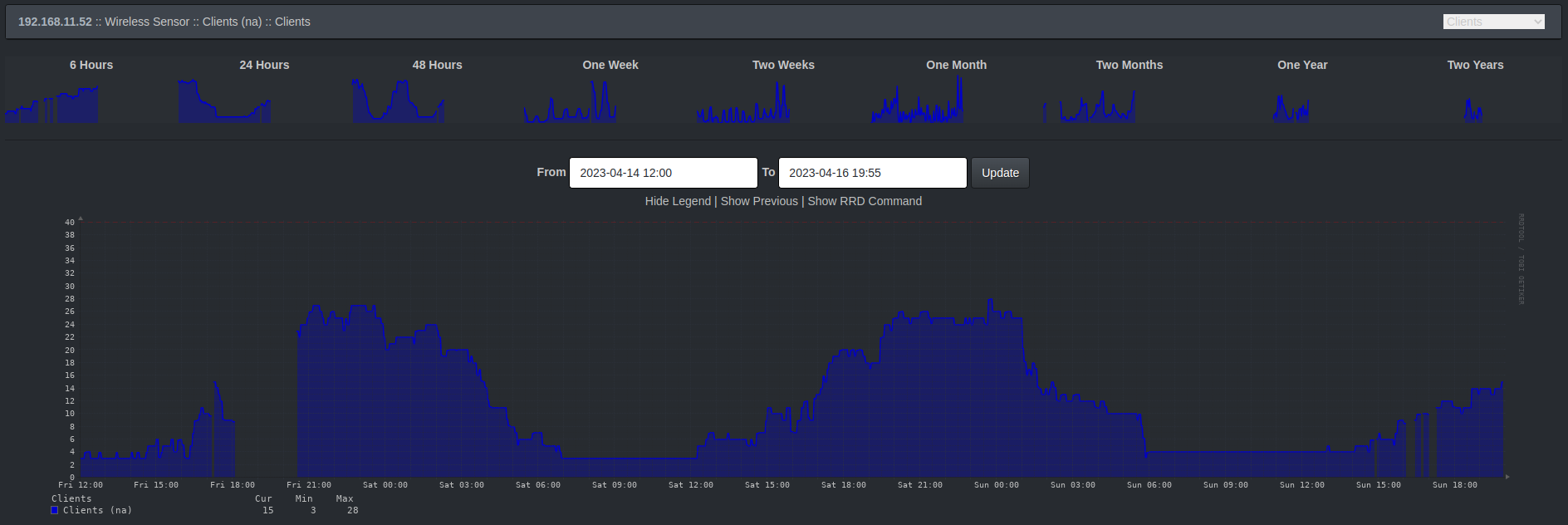Screen dimensions: 1568x525
Task: Click the Hide Legend link
Action: pos(678,201)
